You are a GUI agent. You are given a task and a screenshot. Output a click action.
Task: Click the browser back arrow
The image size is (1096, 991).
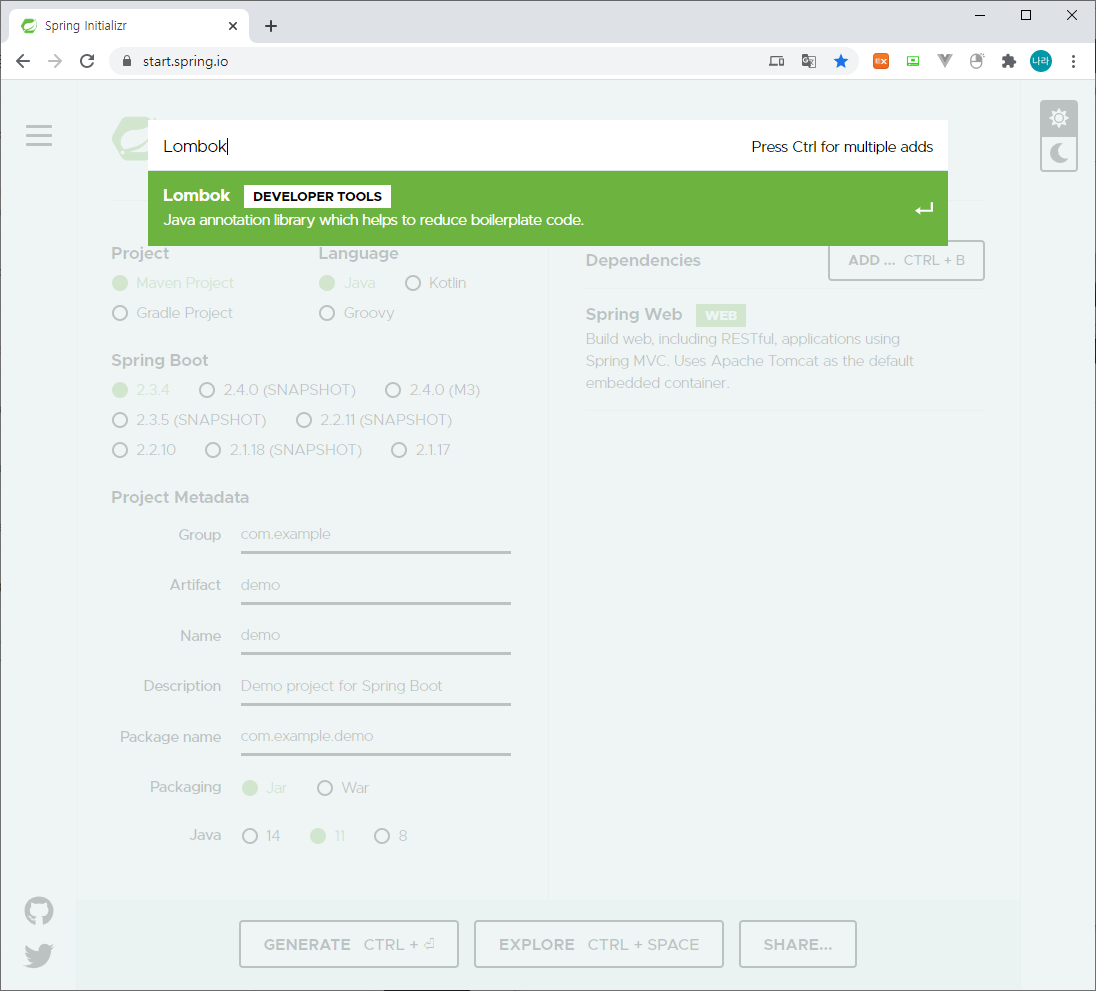pyautogui.click(x=22, y=62)
